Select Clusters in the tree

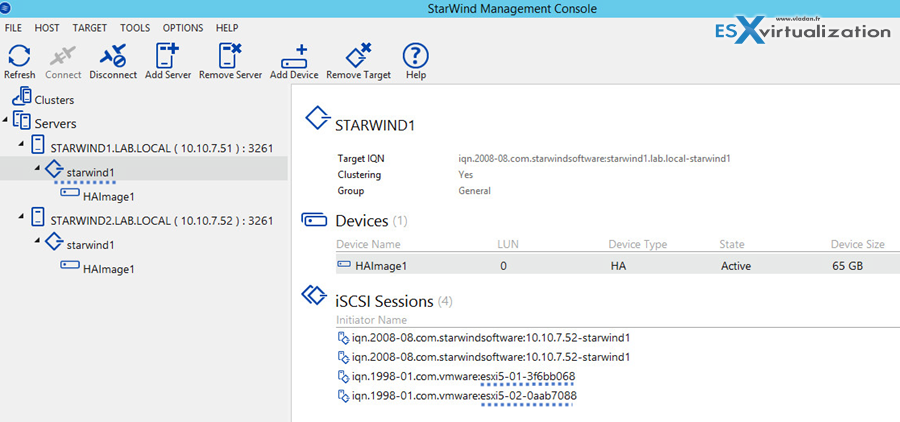55,100
